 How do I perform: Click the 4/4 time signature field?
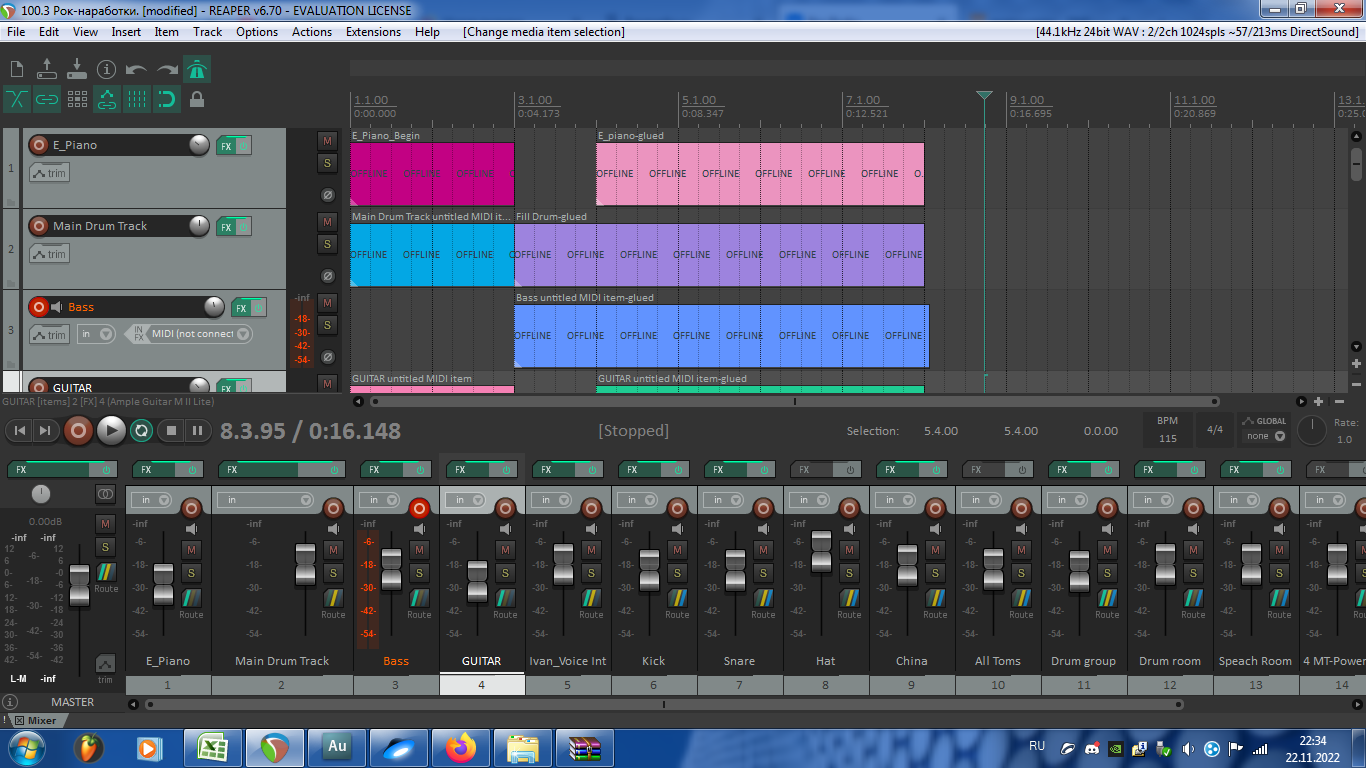coord(1215,431)
